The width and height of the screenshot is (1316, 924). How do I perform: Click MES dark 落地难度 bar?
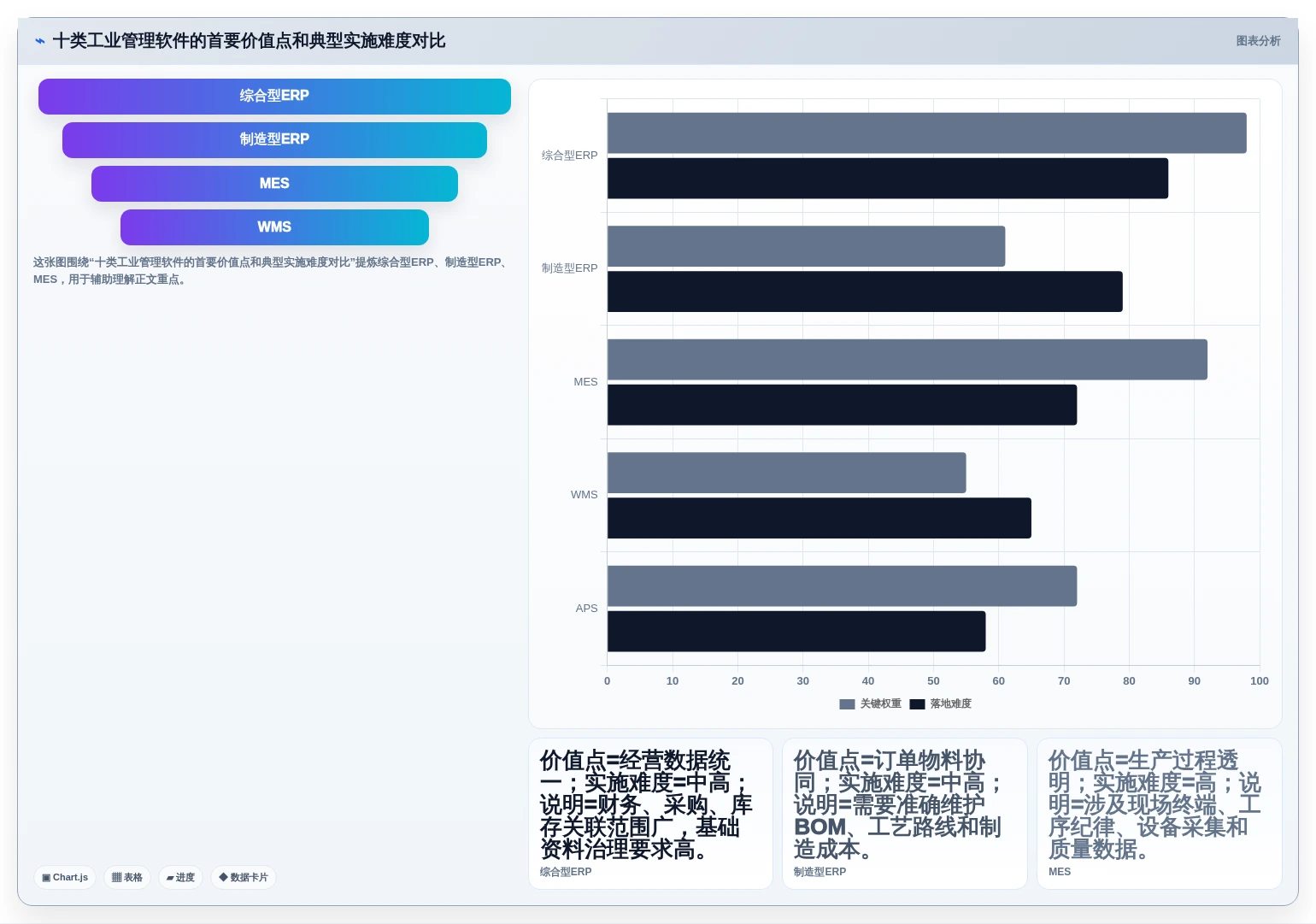[842, 405]
